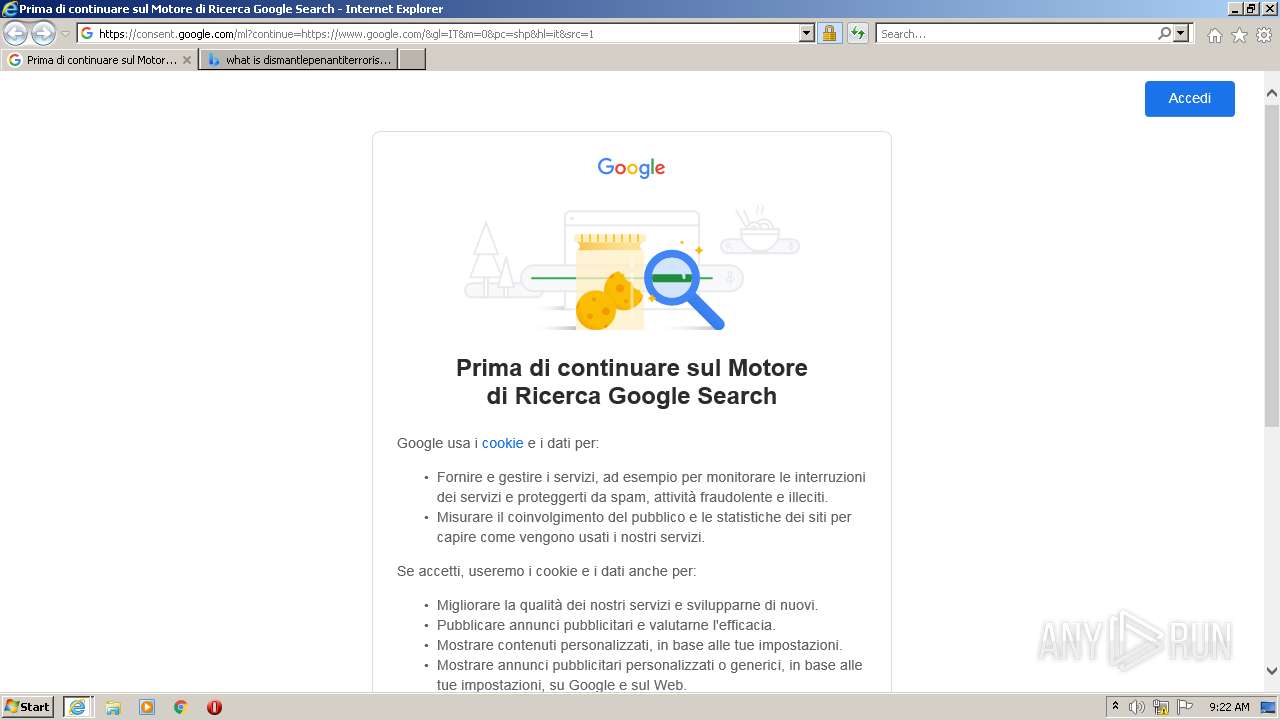Click the red Opera taskbar icon
This screenshot has width=1280, height=720.
(x=214, y=707)
